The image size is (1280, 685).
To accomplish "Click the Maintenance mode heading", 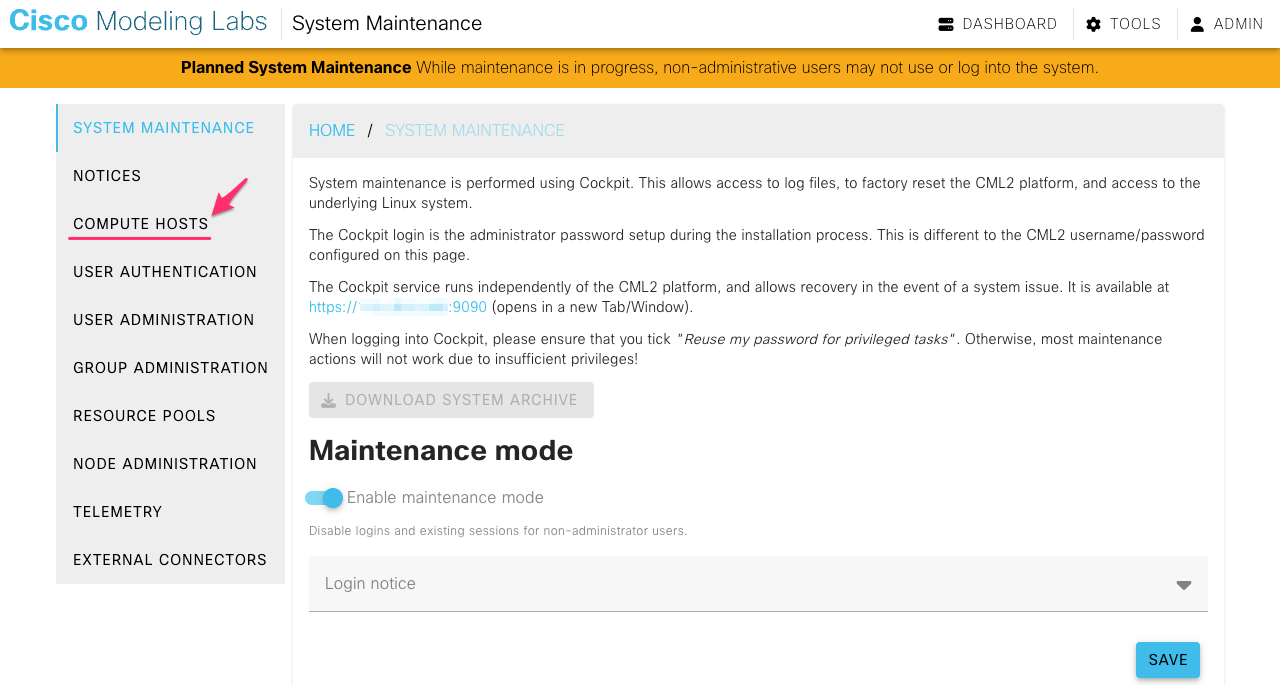I will click(x=441, y=451).
